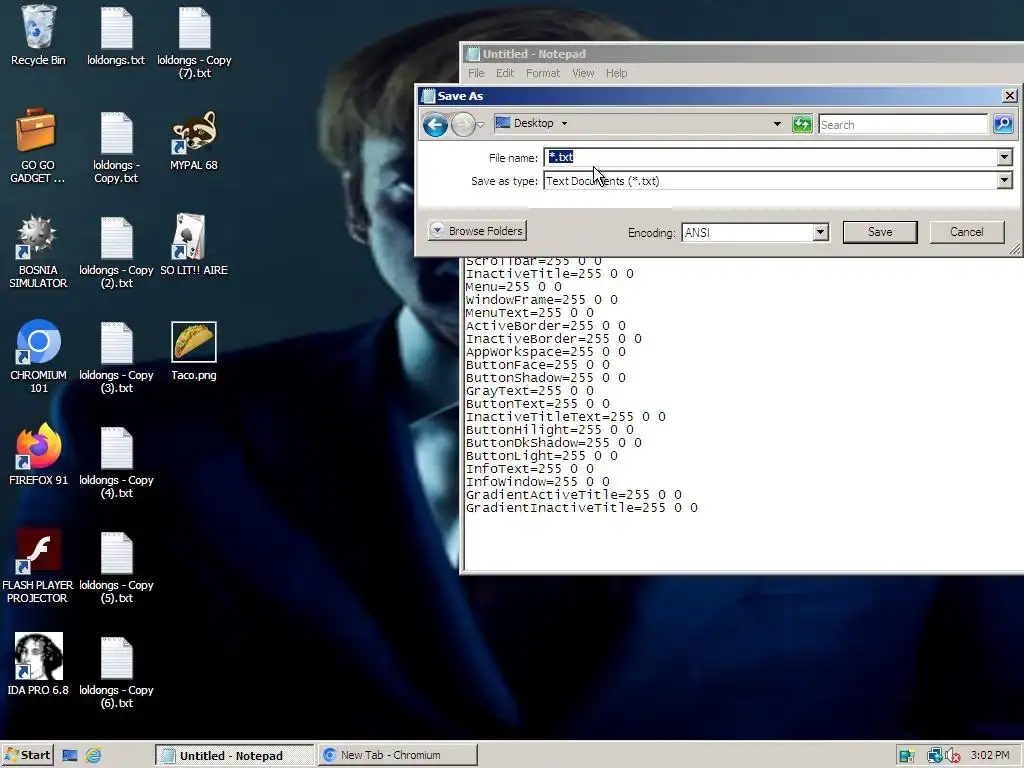This screenshot has width=1024, height=768.
Task: Open the Notepad Format menu
Action: 543,73
